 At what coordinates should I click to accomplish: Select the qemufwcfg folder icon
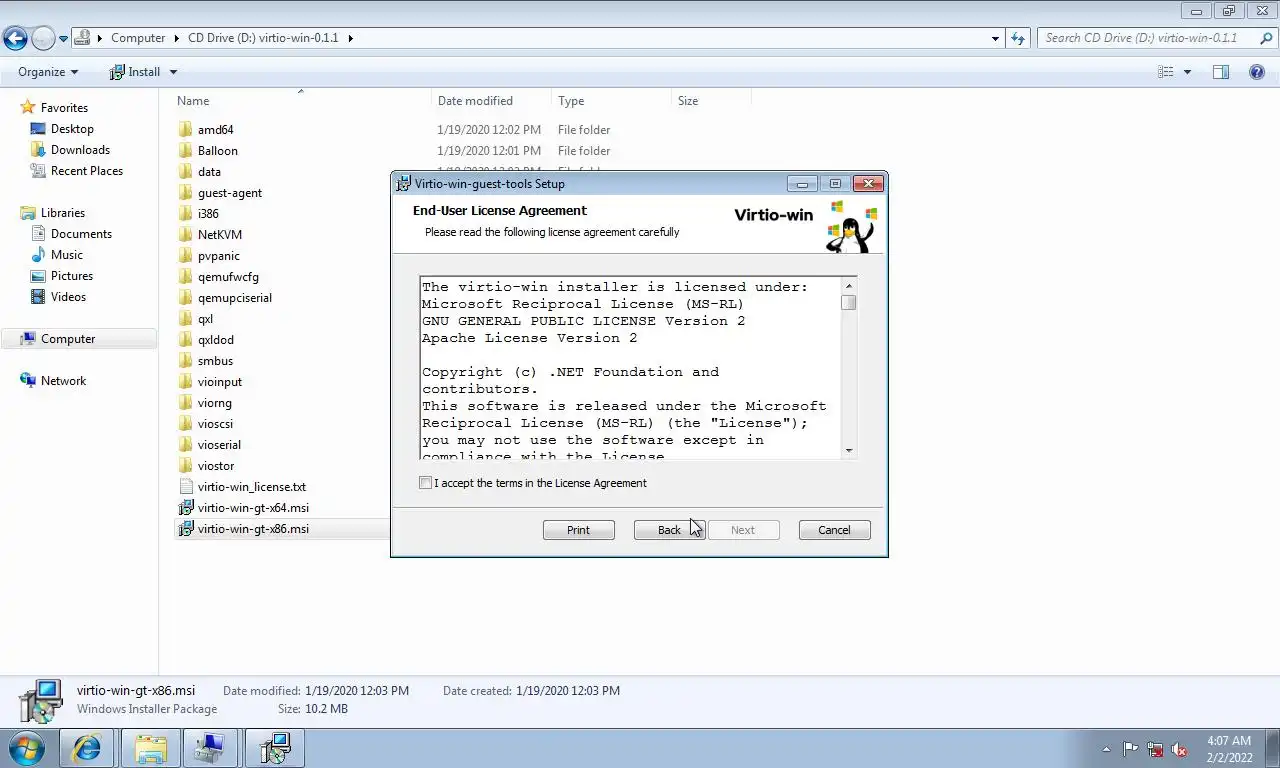coord(185,277)
